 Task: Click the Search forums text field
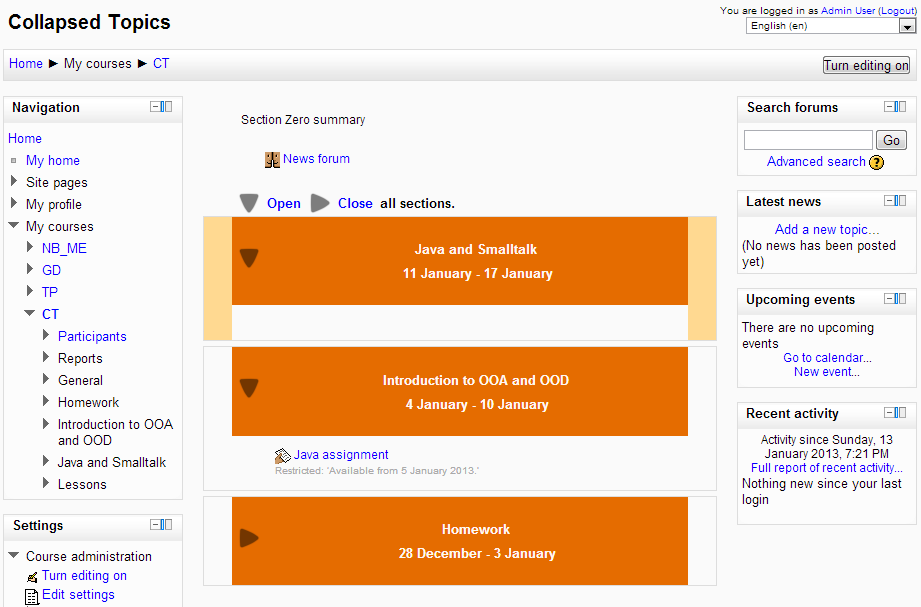(x=808, y=140)
